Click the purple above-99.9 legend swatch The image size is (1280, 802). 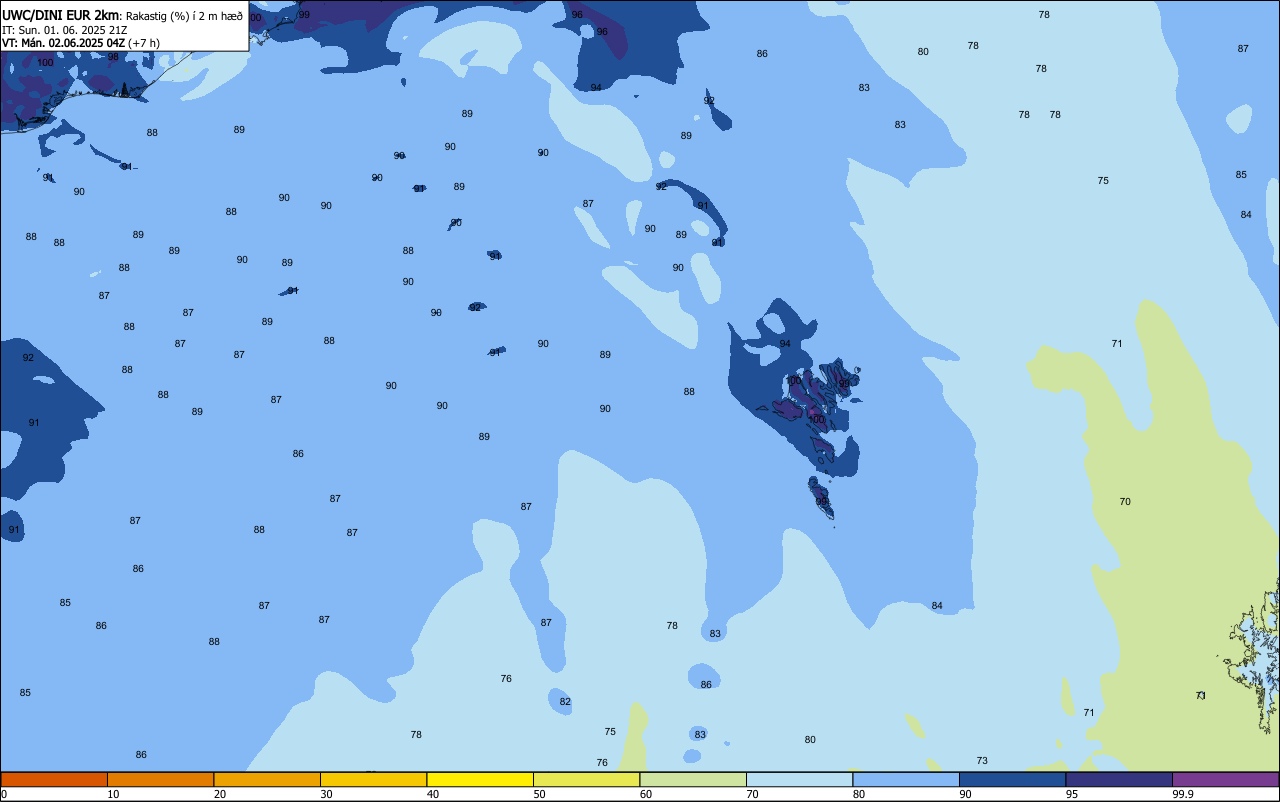pos(1225,779)
